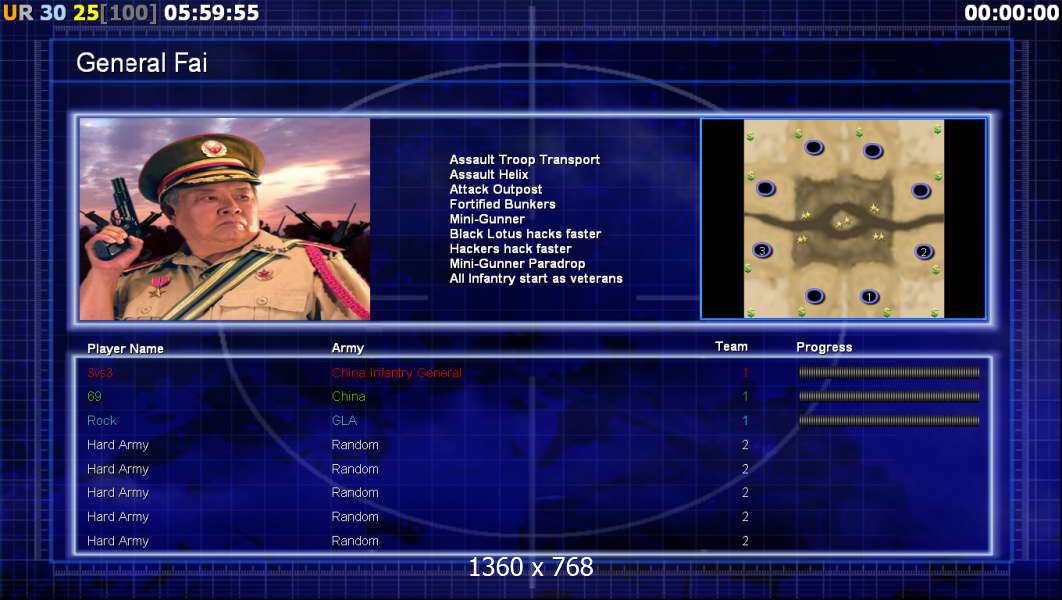Click the "Army" column header
1062x600 pixels.
[347, 348]
